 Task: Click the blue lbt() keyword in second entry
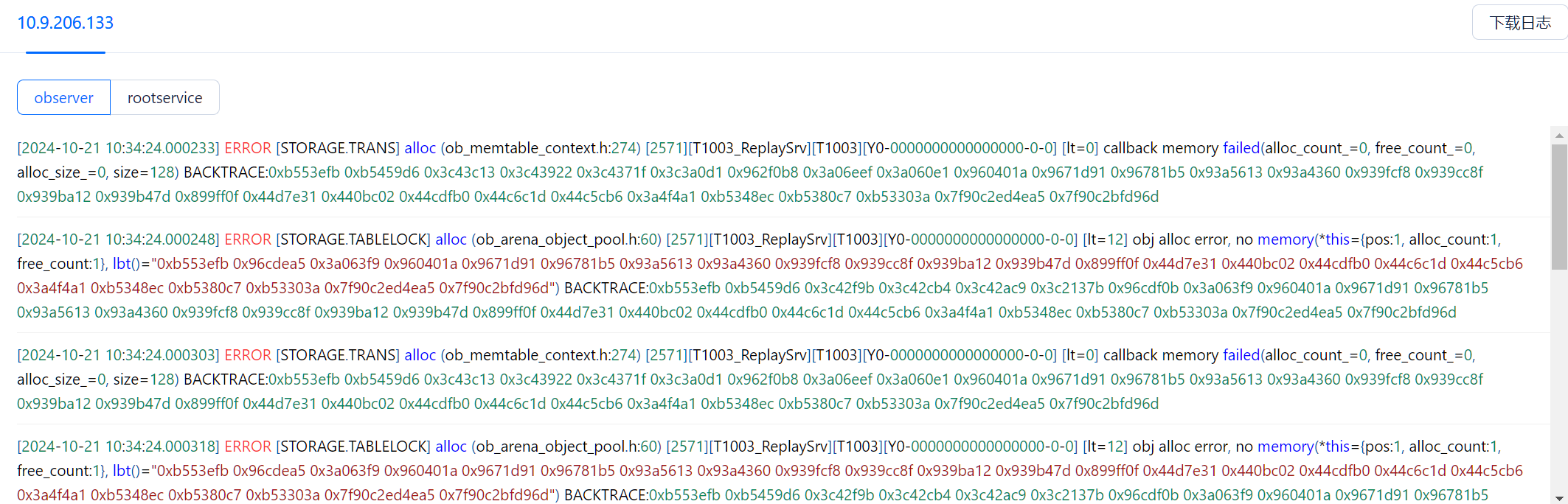coord(127,264)
